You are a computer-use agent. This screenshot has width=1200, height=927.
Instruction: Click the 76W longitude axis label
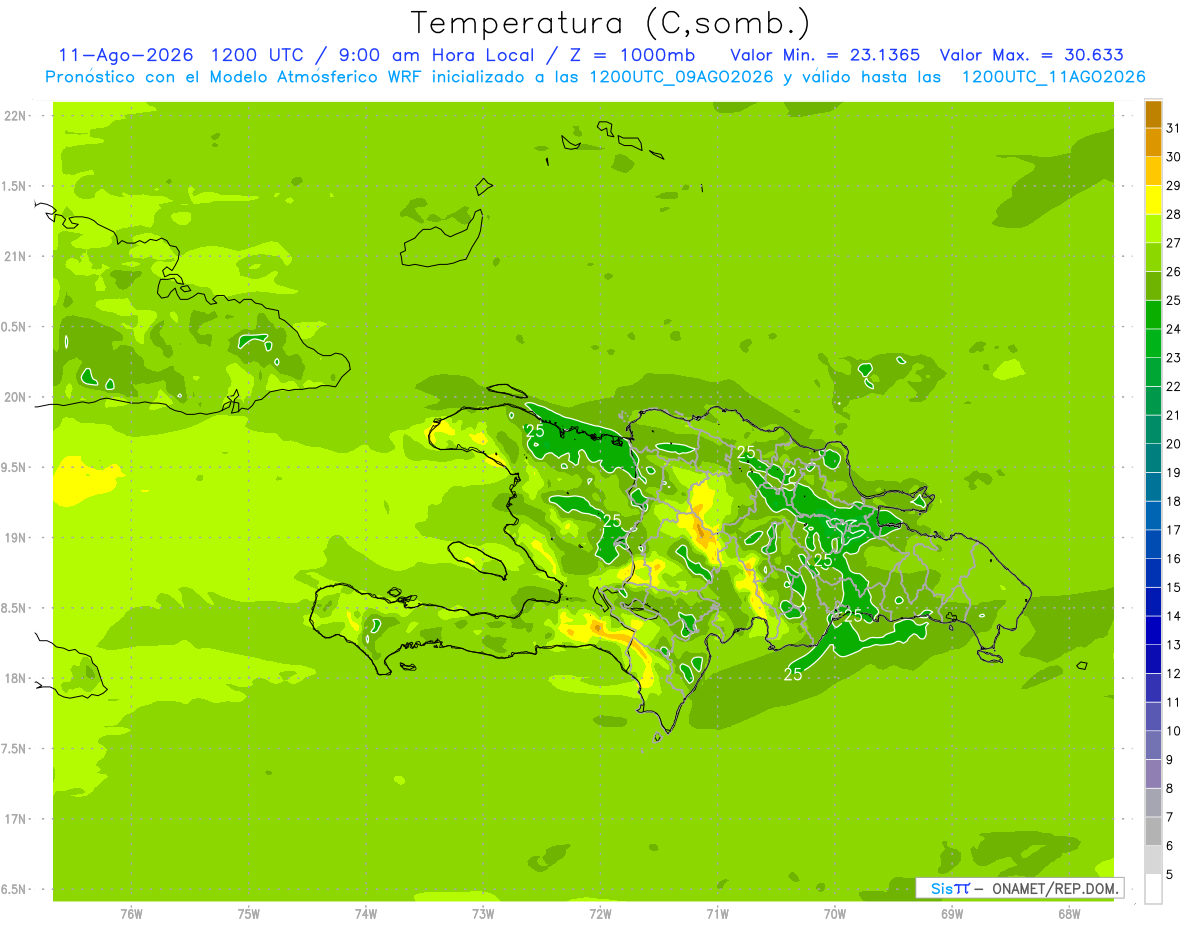pos(131,913)
